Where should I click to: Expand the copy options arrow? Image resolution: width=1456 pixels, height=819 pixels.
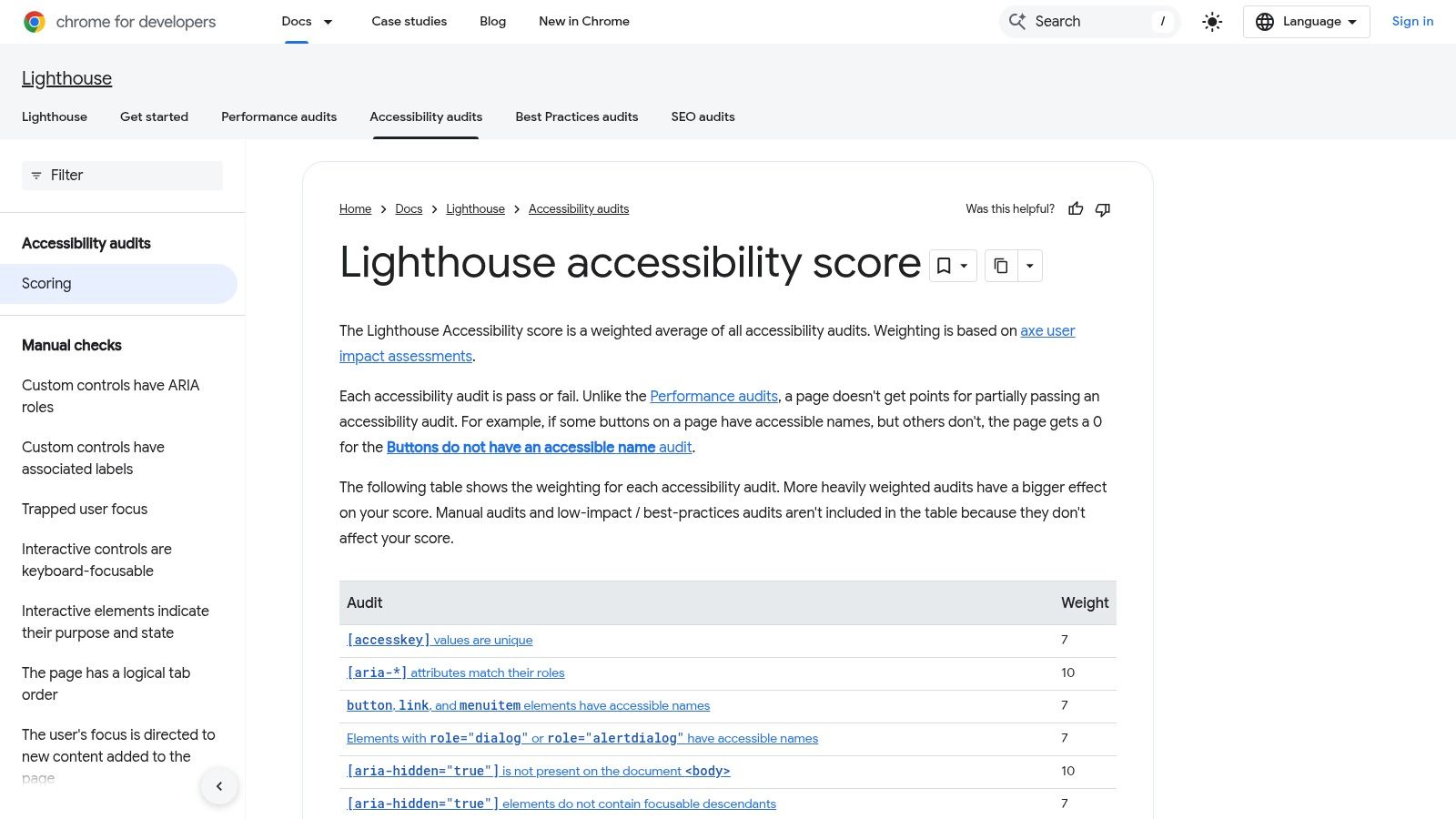coord(1029,266)
